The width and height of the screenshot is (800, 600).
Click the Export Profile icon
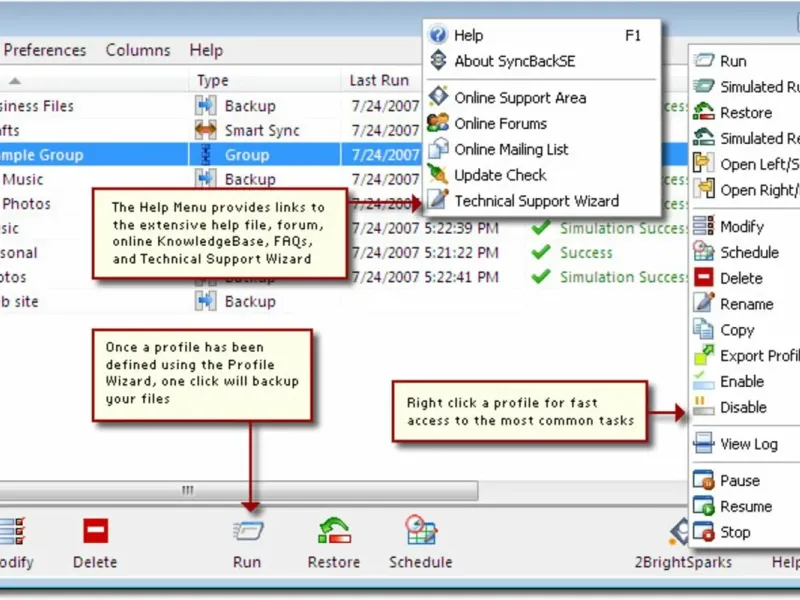(704, 355)
